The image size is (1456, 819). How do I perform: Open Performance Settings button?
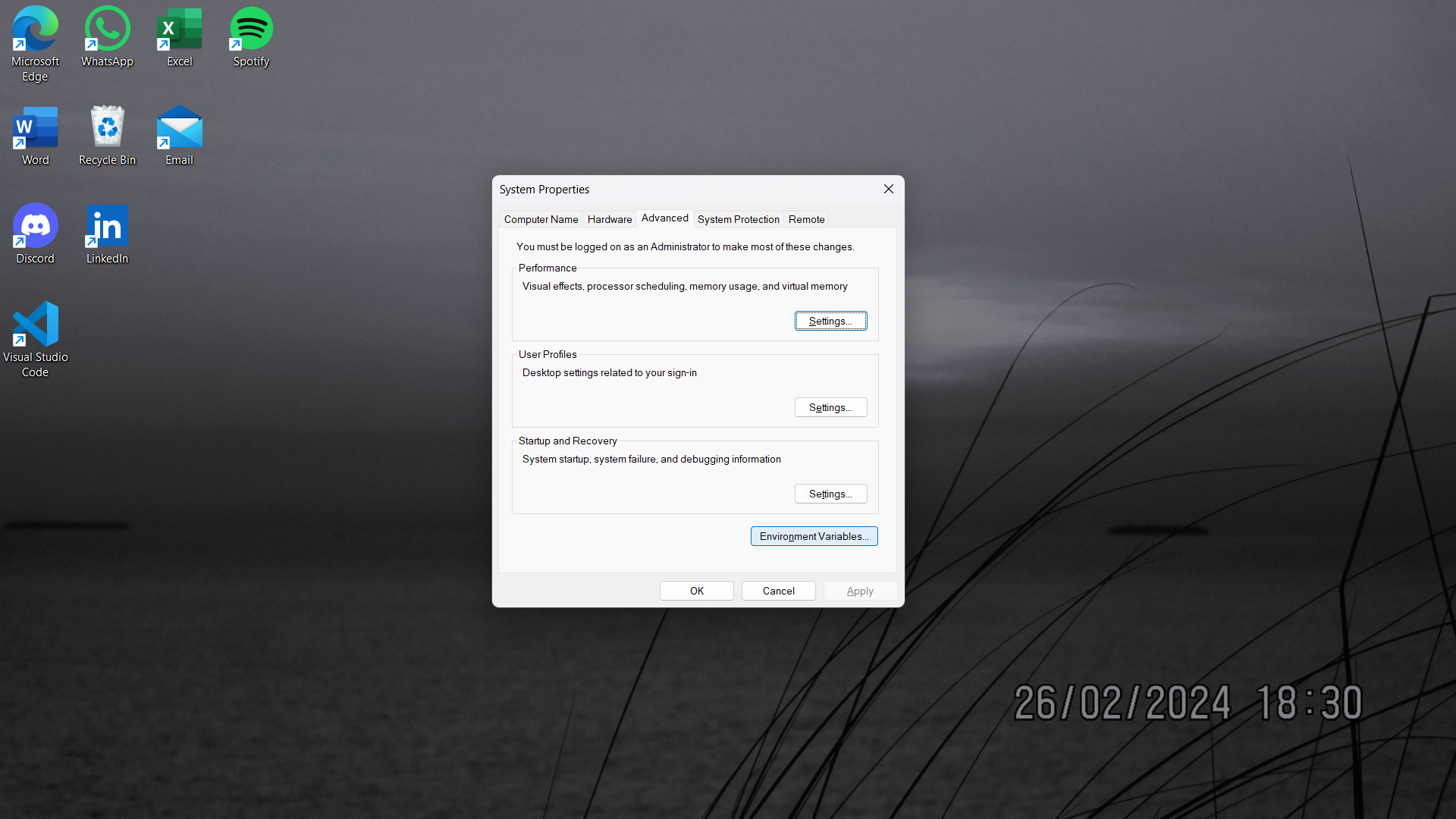830,321
